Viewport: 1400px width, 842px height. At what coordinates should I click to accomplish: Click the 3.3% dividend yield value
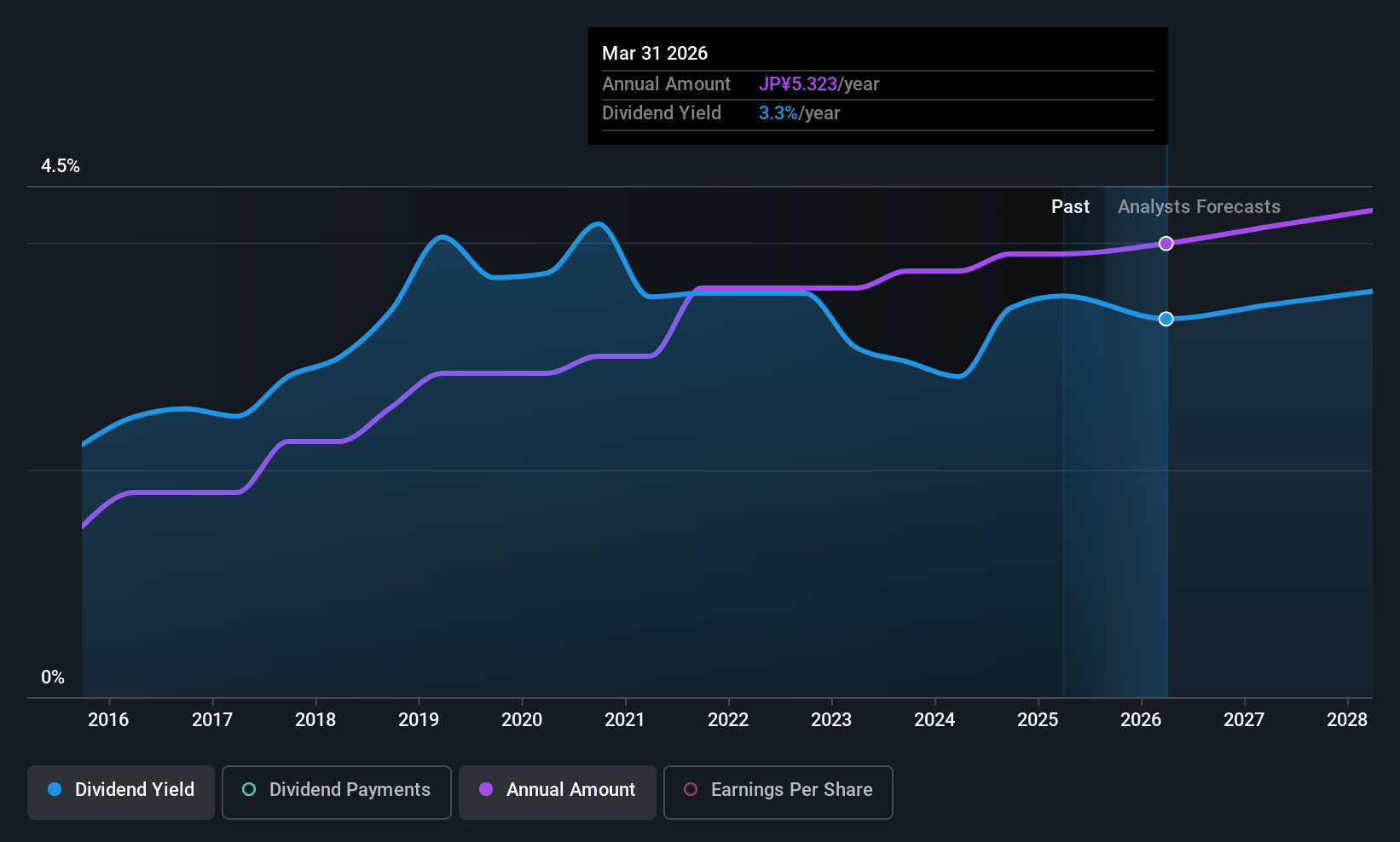coord(778,113)
